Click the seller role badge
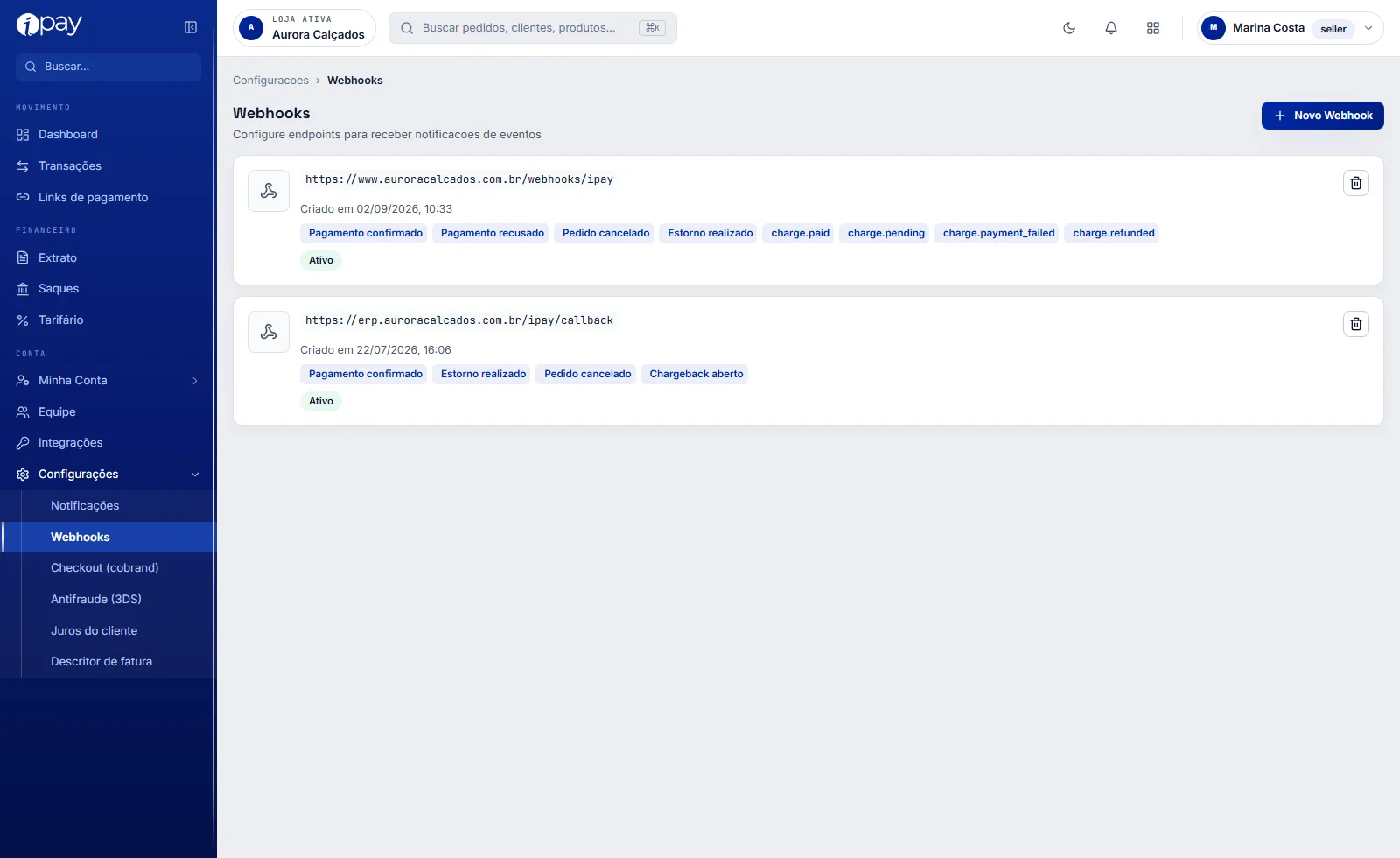Image resolution: width=1400 pixels, height=858 pixels. tap(1333, 29)
